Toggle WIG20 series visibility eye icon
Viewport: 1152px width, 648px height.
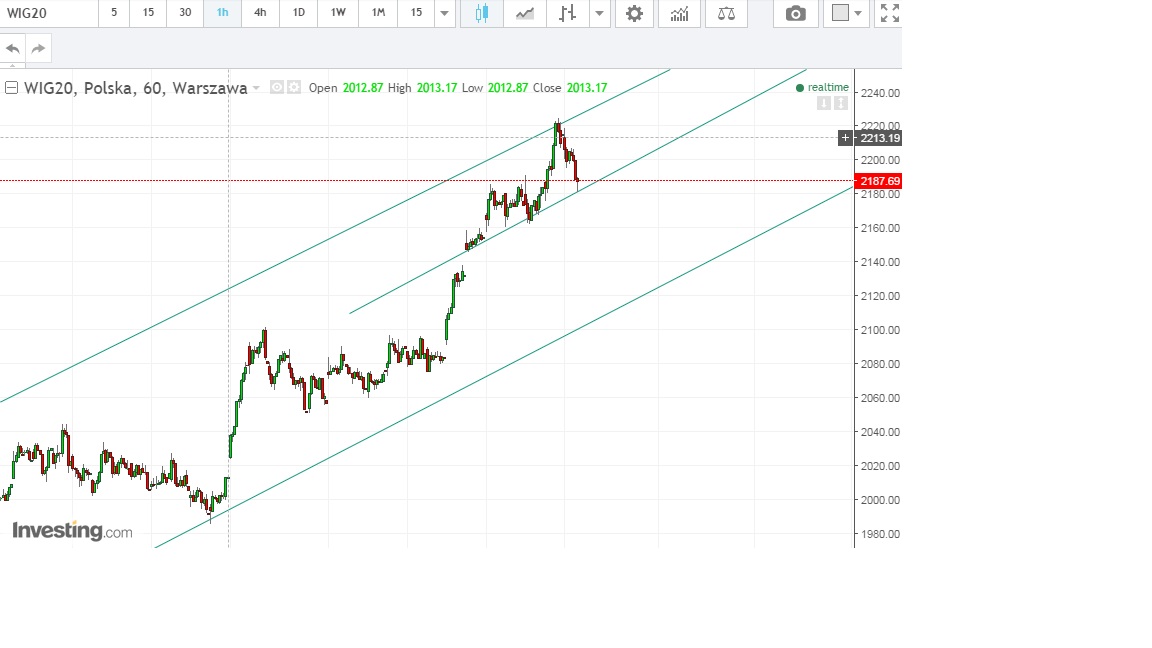pyautogui.click(x=277, y=87)
